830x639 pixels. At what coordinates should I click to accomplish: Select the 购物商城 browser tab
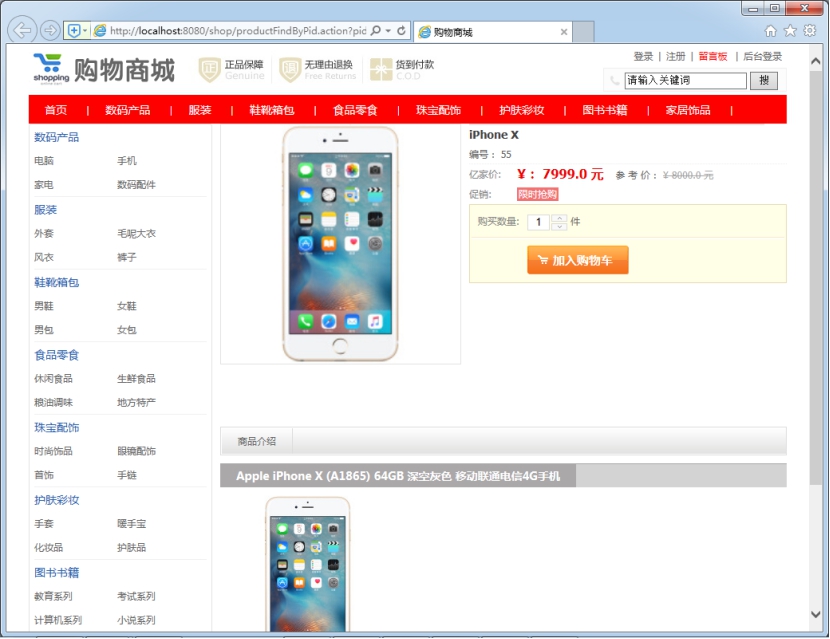(x=492, y=32)
